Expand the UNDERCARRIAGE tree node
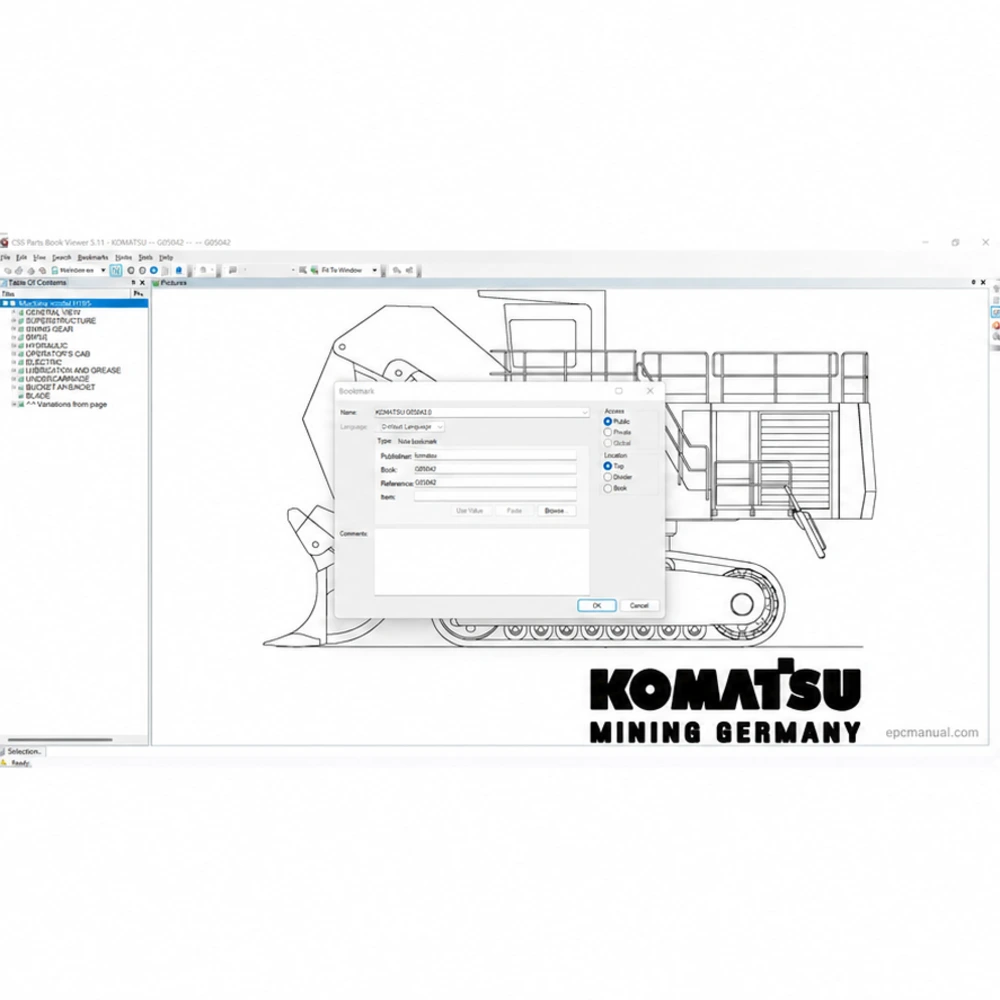Screen dimensions: 1000x1000 [13, 379]
